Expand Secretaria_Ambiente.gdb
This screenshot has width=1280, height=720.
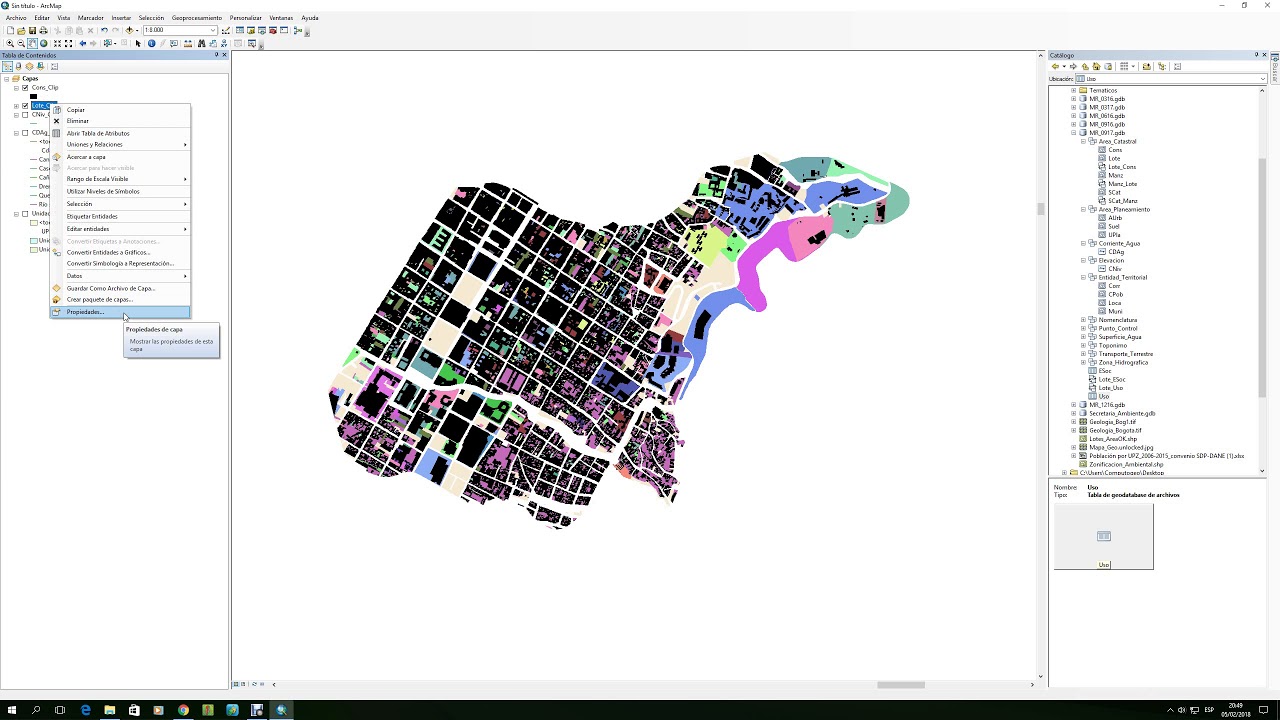[1073, 413]
